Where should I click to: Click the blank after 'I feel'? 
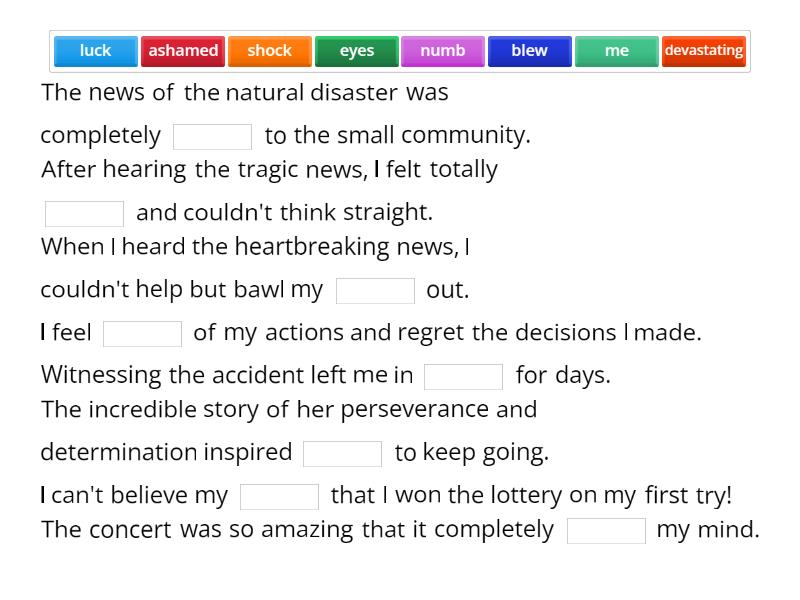click(142, 331)
